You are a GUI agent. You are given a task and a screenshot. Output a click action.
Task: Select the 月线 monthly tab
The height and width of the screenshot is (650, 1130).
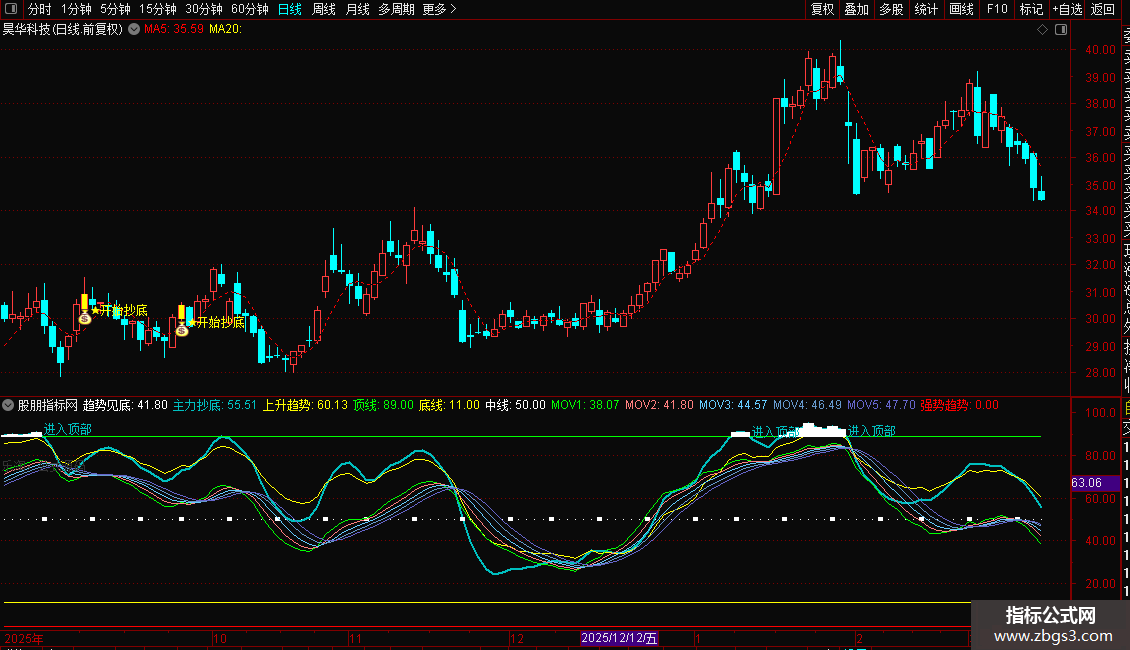point(357,9)
